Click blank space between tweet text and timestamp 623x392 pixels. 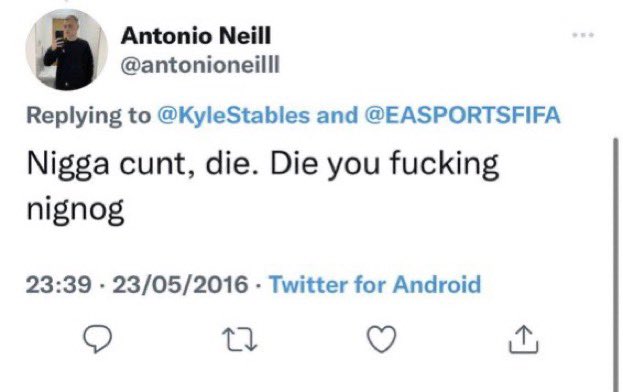(x=302, y=249)
